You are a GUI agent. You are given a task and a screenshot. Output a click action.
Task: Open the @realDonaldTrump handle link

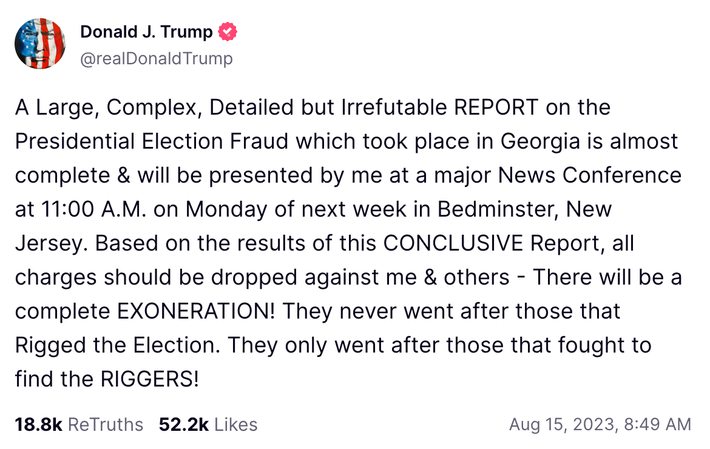156,58
